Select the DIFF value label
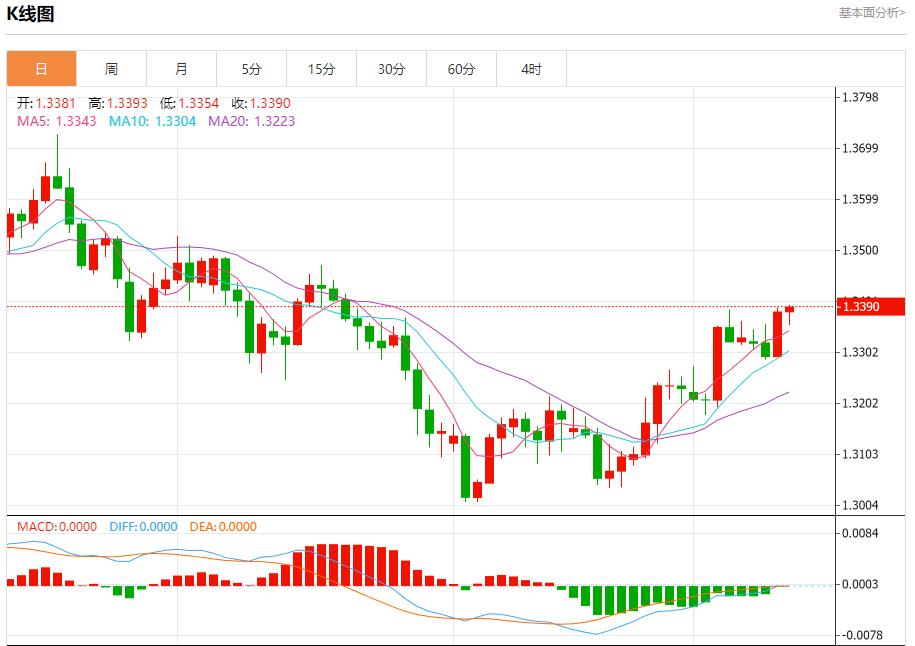This screenshot has height=646, width=915. 141,527
